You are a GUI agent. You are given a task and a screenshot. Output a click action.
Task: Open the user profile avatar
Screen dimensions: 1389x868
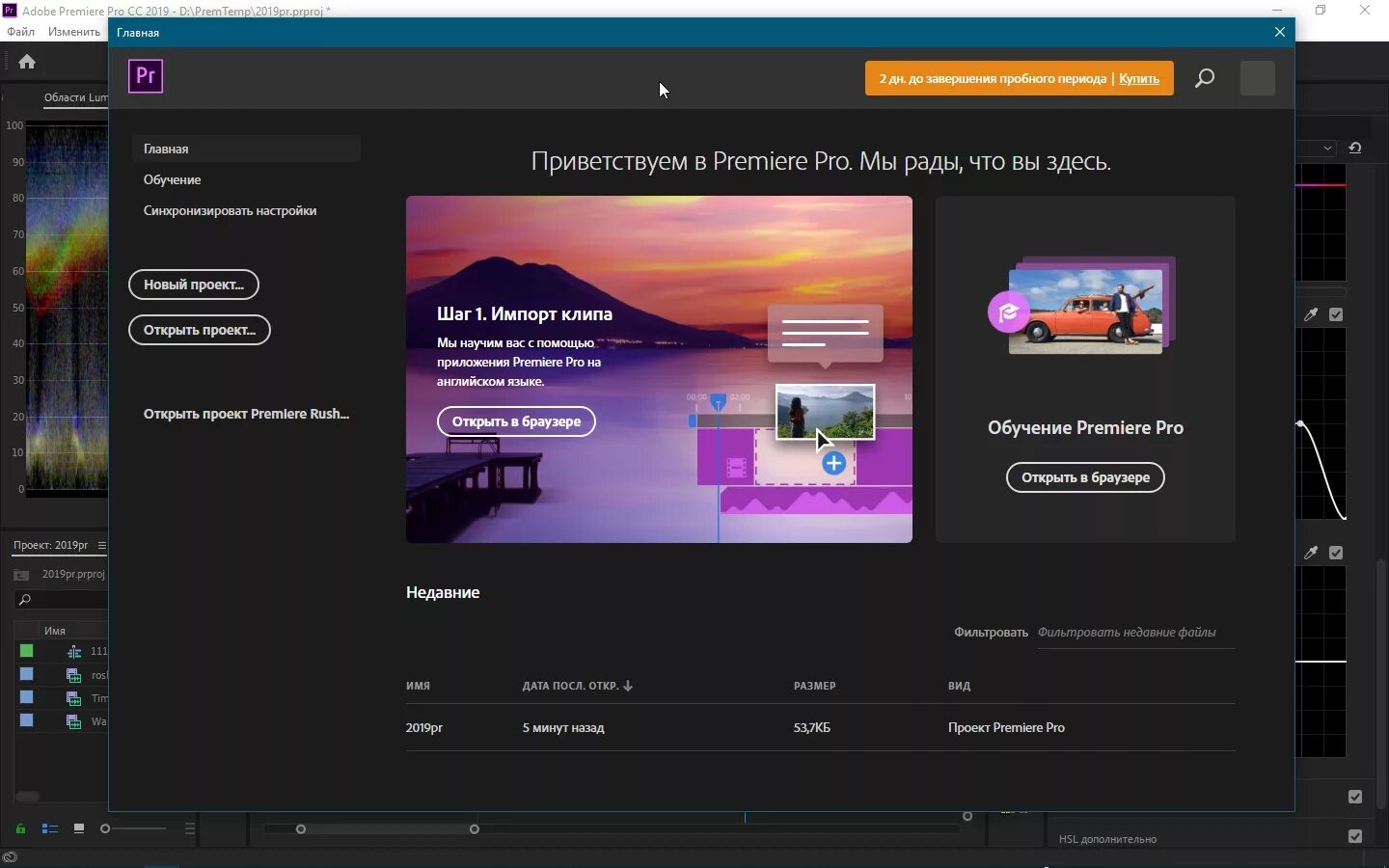1257,78
